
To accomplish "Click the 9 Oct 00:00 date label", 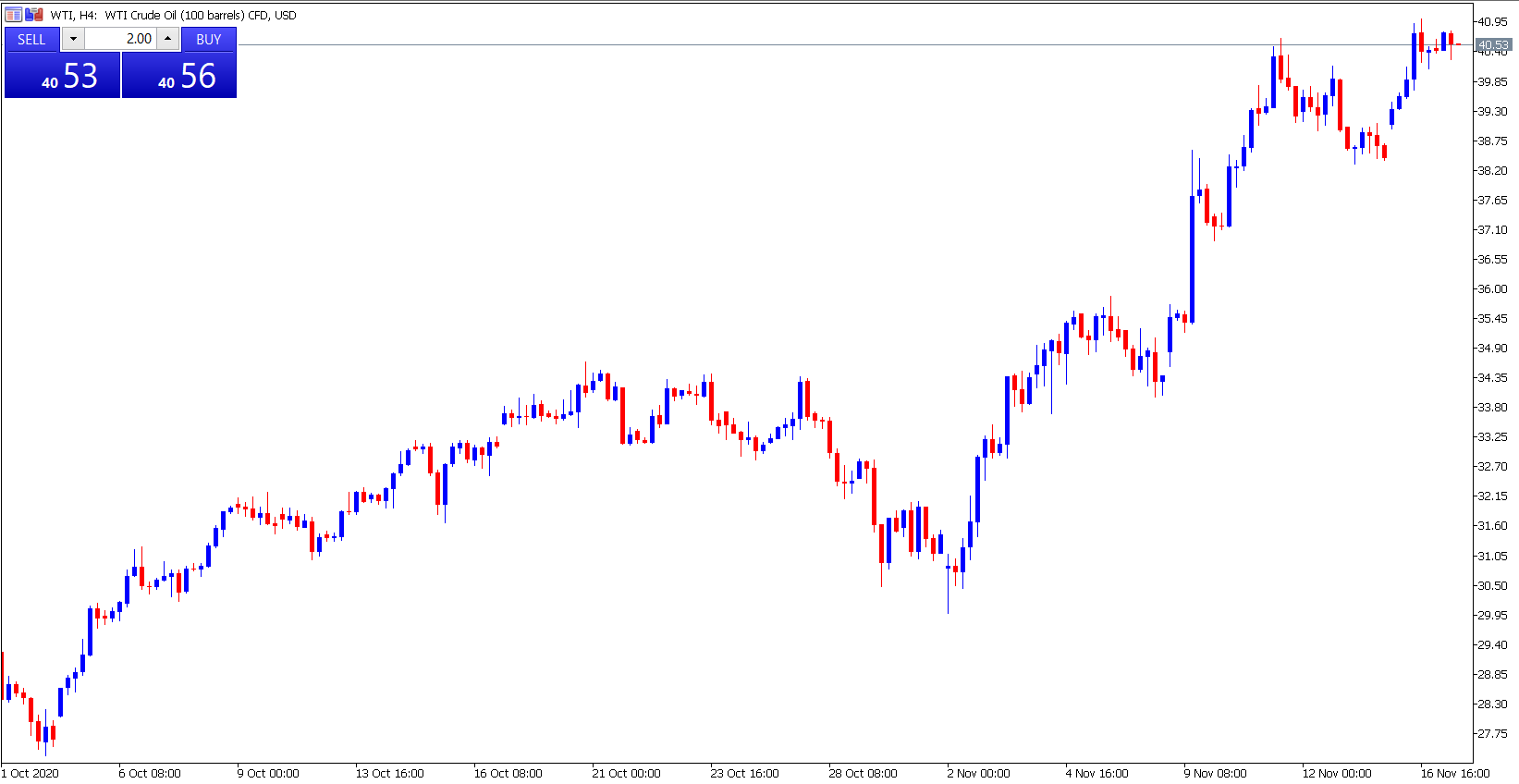I will click(x=268, y=773).
